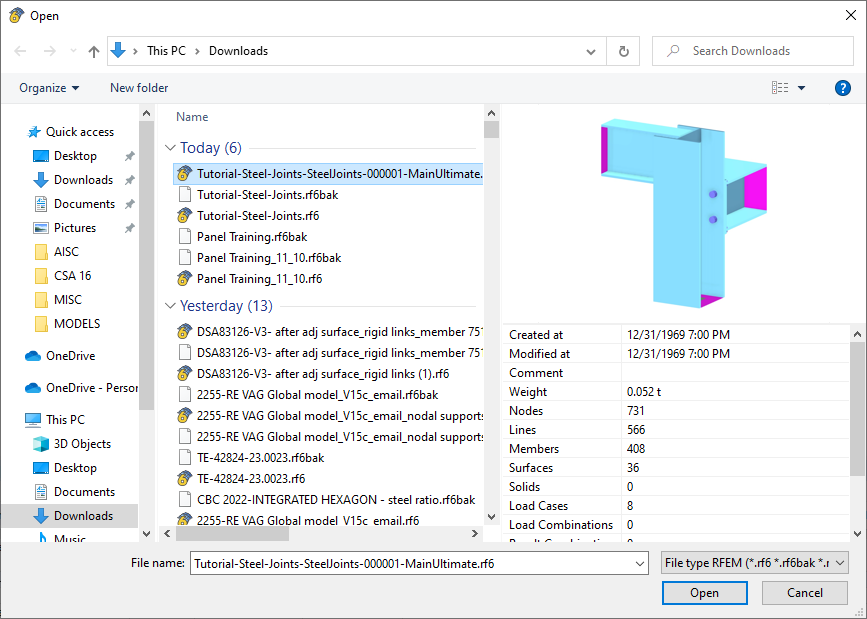Click properties panel scroll down arrow
867x619 pixels.
pyautogui.click(x=857, y=534)
